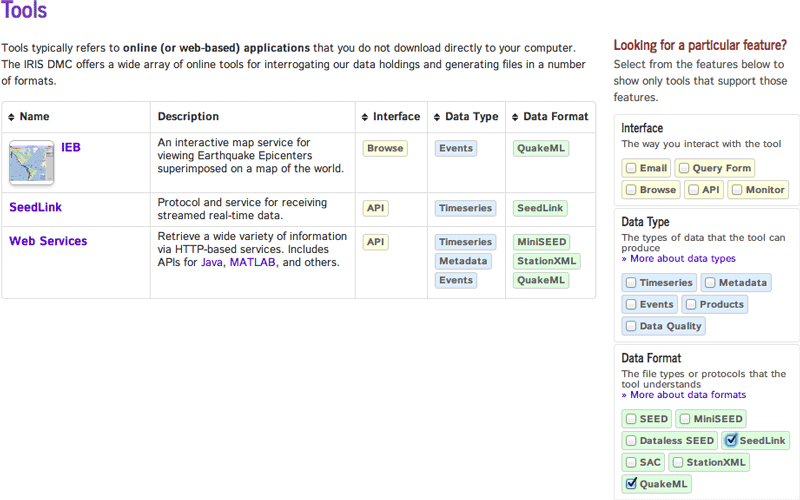800x500 pixels.
Task: Sort table by Name column arrows
Action: coord(11,117)
